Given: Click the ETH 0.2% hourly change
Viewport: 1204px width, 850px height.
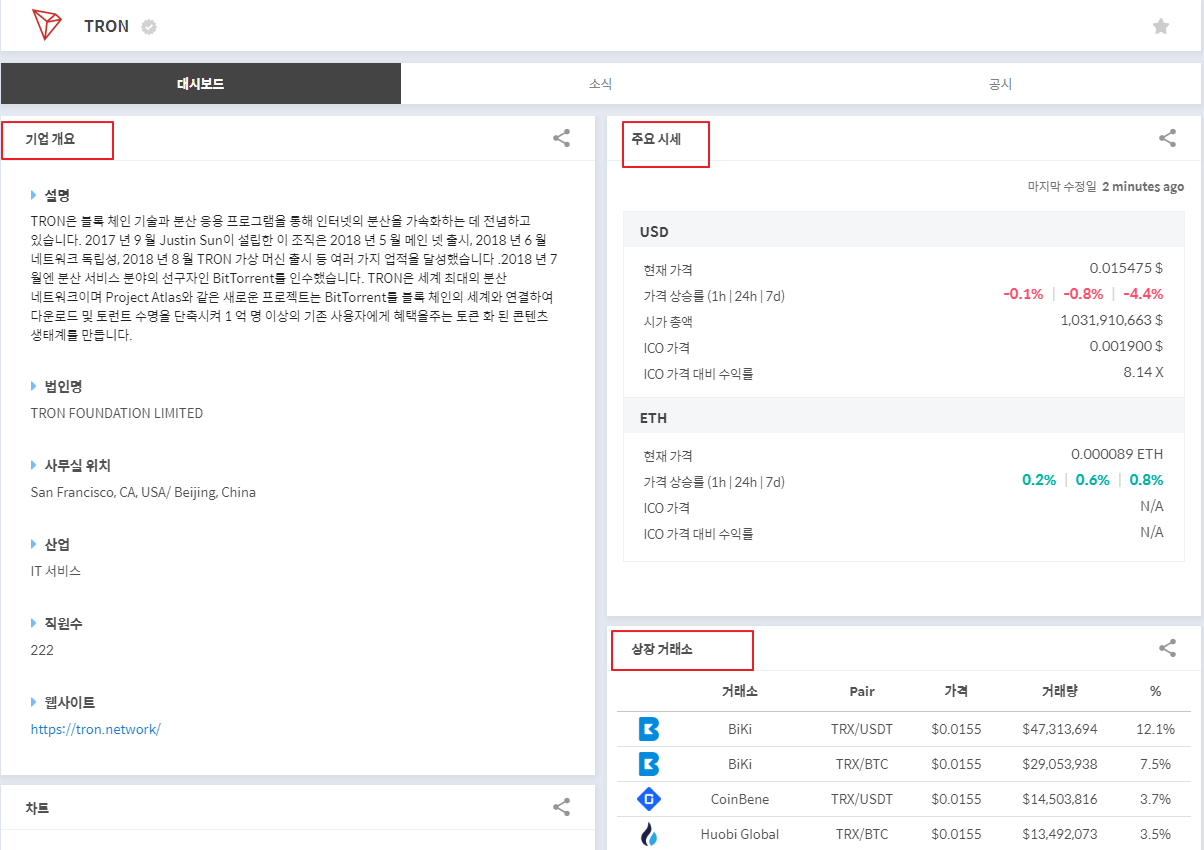Looking at the screenshot, I should click(x=1039, y=480).
